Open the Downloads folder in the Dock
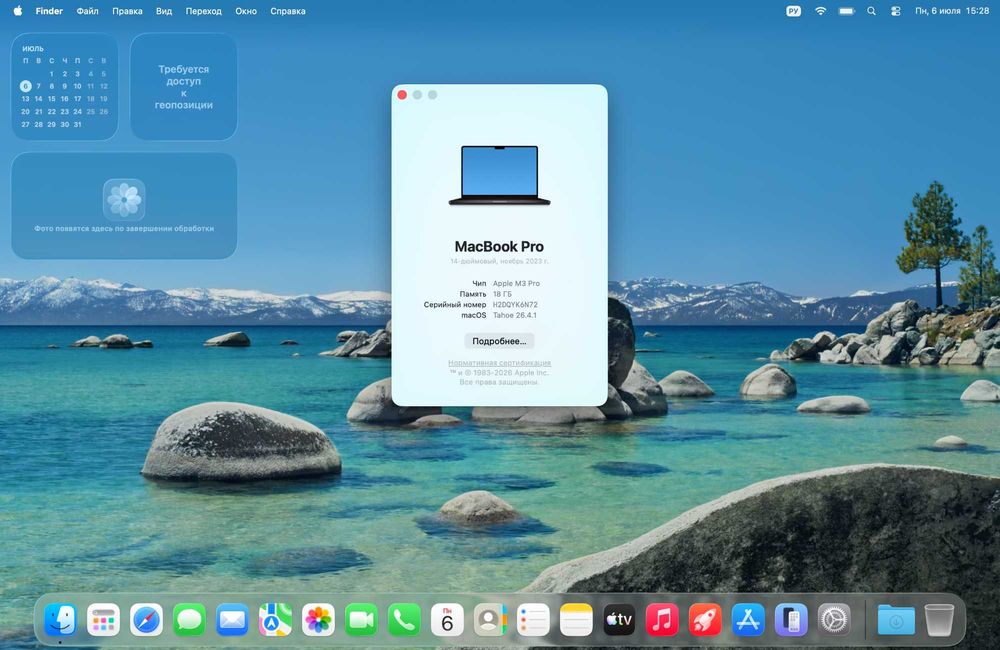This screenshot has width=1000, height=650. click(x=895, y=619)
